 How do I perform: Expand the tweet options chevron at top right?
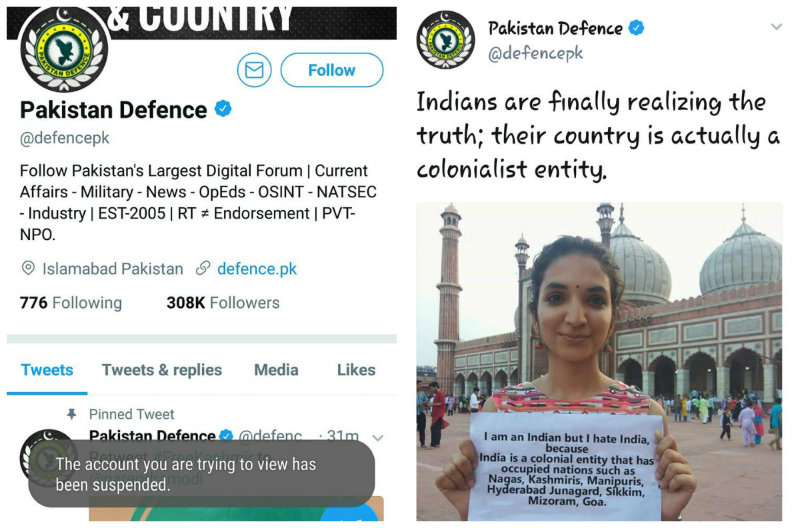(x=776, y=27)
